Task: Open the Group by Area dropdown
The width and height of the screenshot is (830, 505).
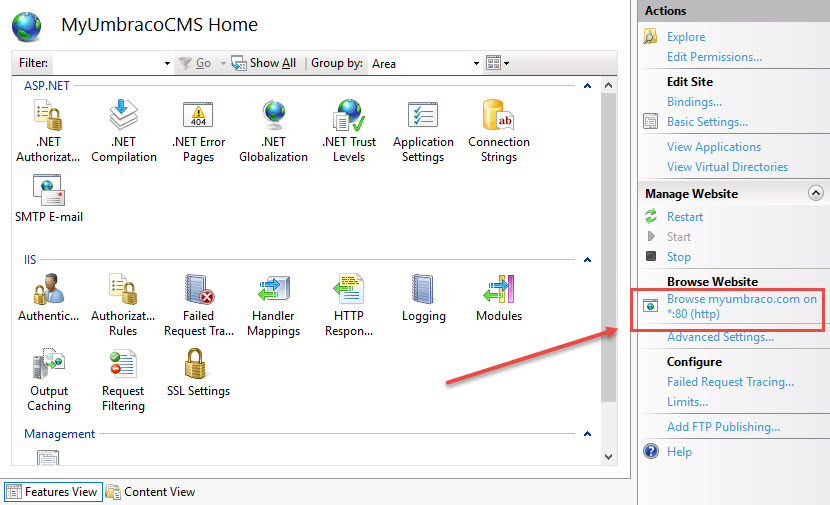Action: coord(426,63)
